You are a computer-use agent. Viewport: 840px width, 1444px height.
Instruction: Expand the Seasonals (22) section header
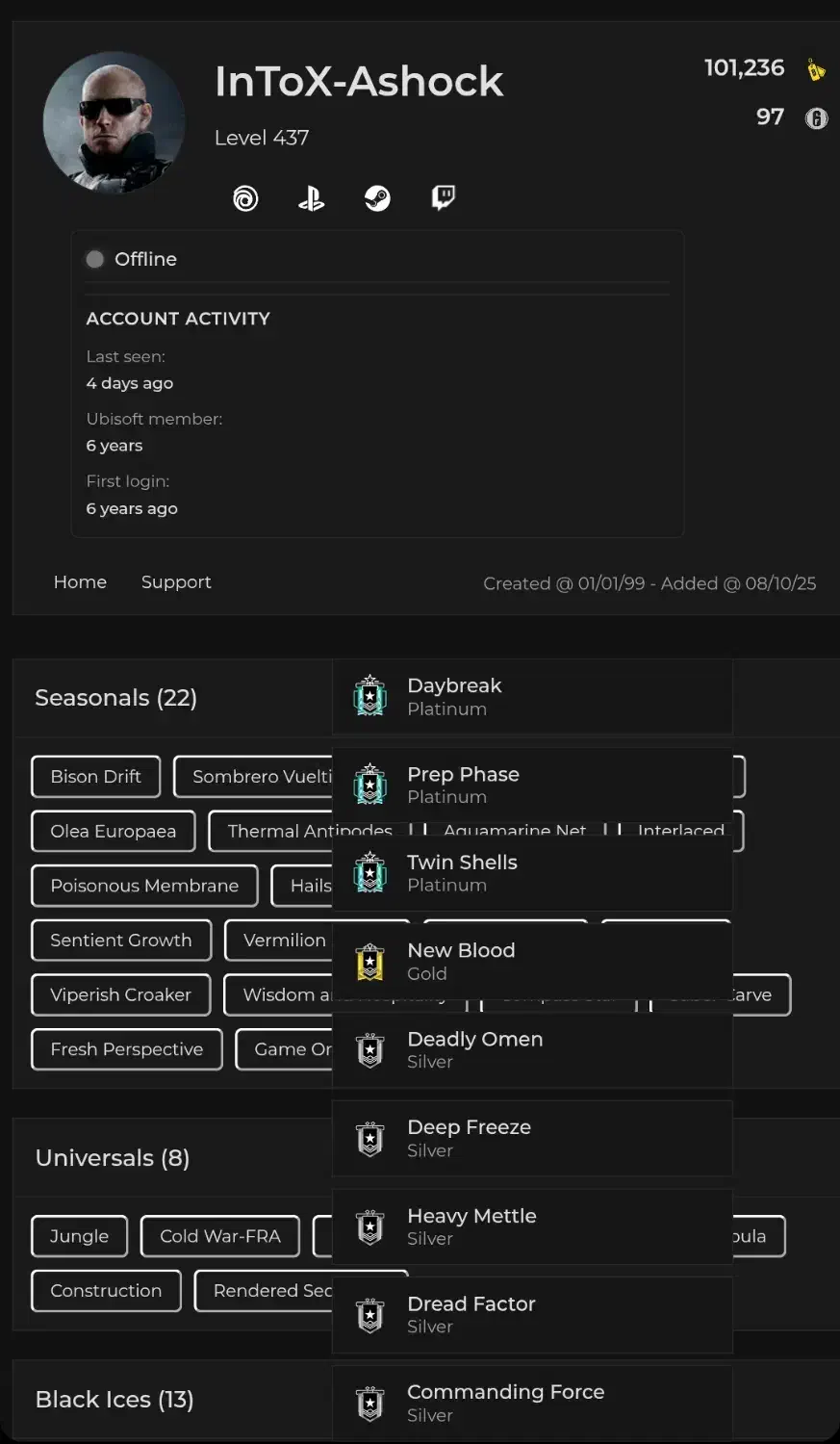(x=115, y=698)
